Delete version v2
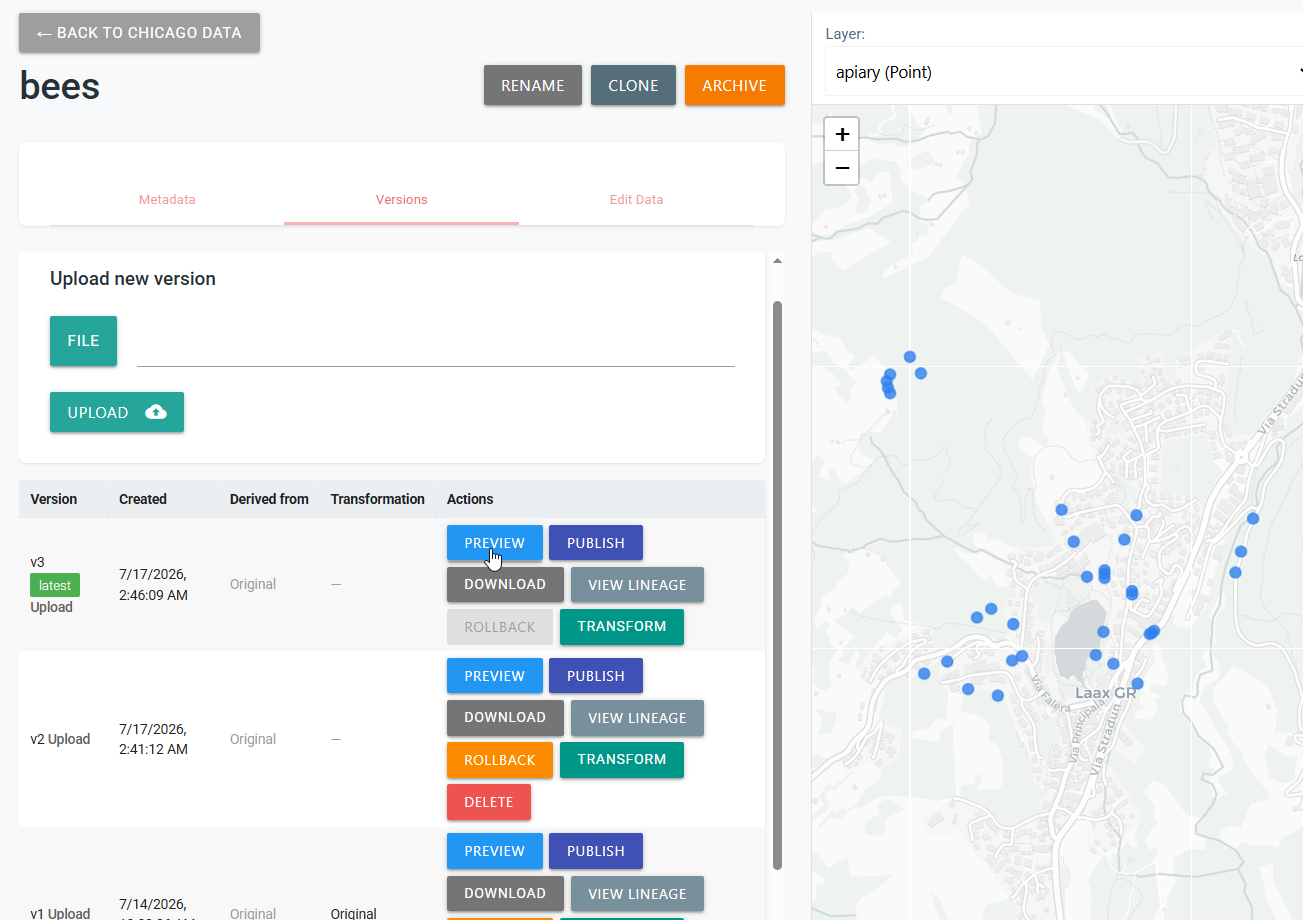Screen dimensions: 1303x920 [489, 802]
